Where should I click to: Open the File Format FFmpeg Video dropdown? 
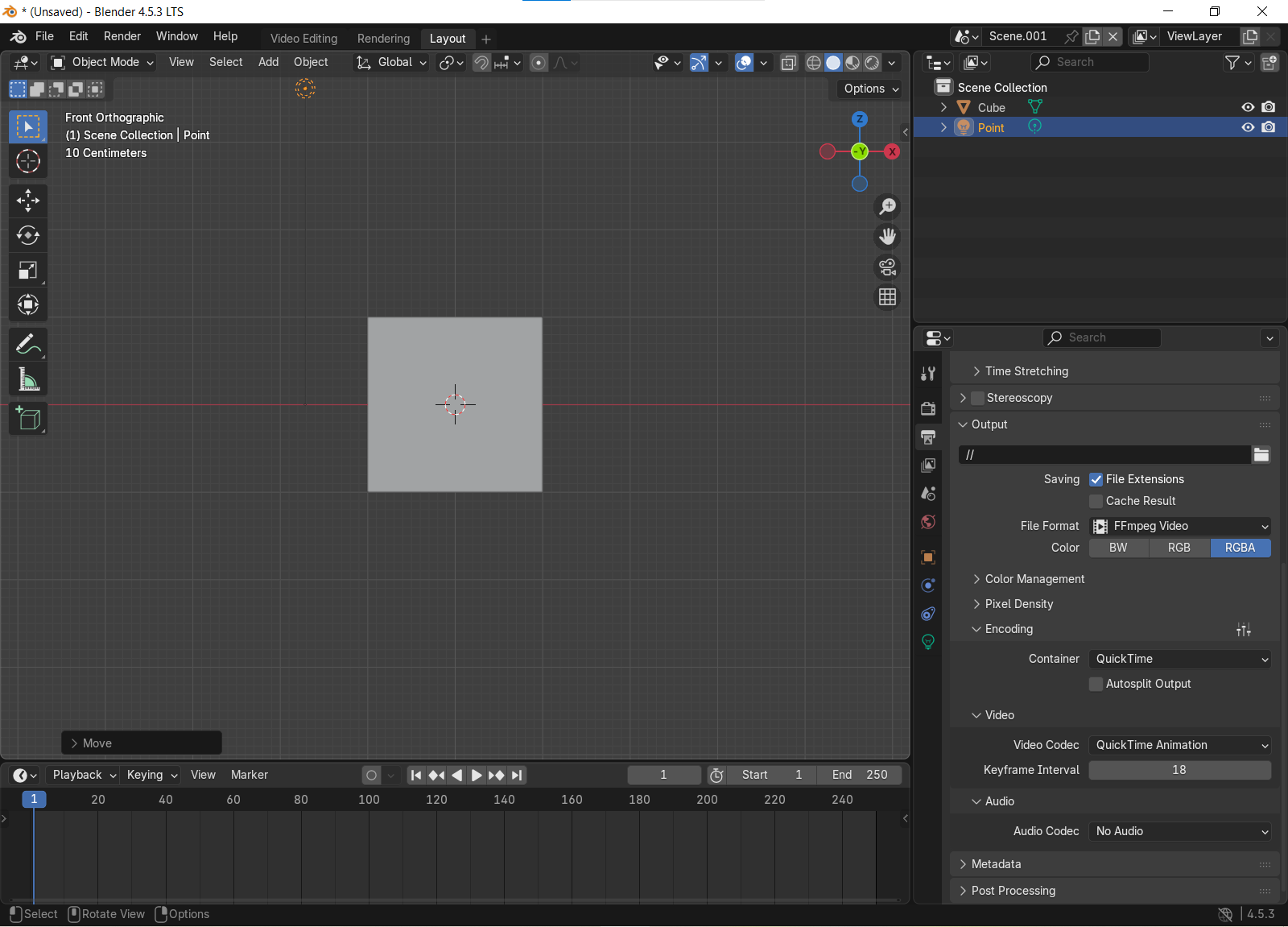pos(1180,526)
